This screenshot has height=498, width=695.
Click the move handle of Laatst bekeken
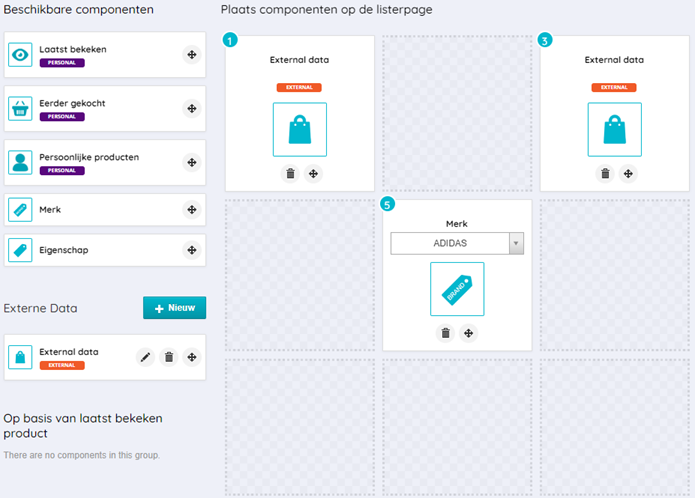(191, 54)
